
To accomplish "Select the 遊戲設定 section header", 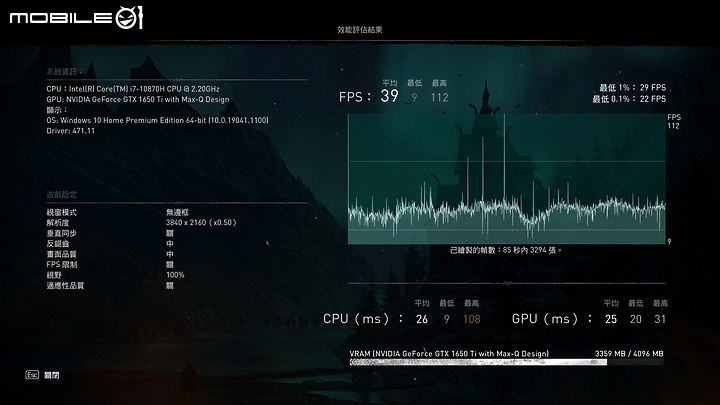I will click(x=62, y=195).
